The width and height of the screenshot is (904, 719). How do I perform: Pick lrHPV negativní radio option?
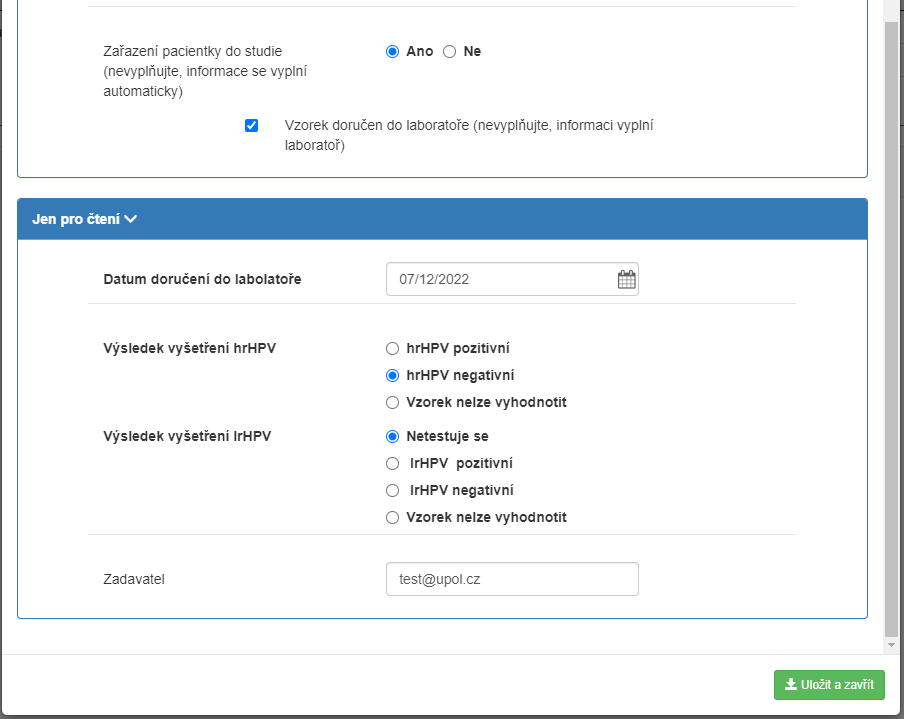click(393, 491)
